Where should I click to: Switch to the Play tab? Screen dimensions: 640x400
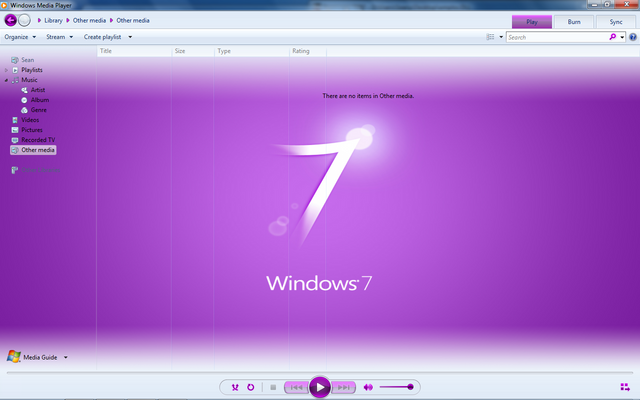pyautogui.click(x=532, y=22)
